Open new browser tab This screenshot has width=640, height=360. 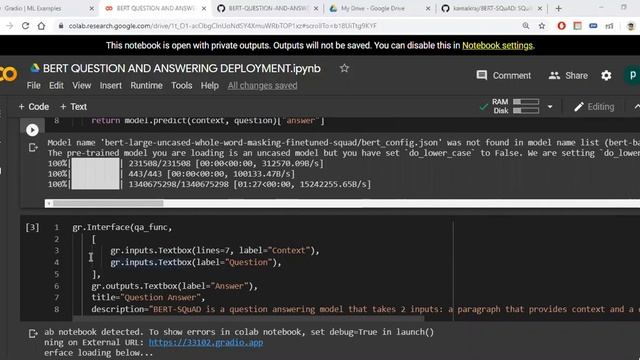(558, 8)
